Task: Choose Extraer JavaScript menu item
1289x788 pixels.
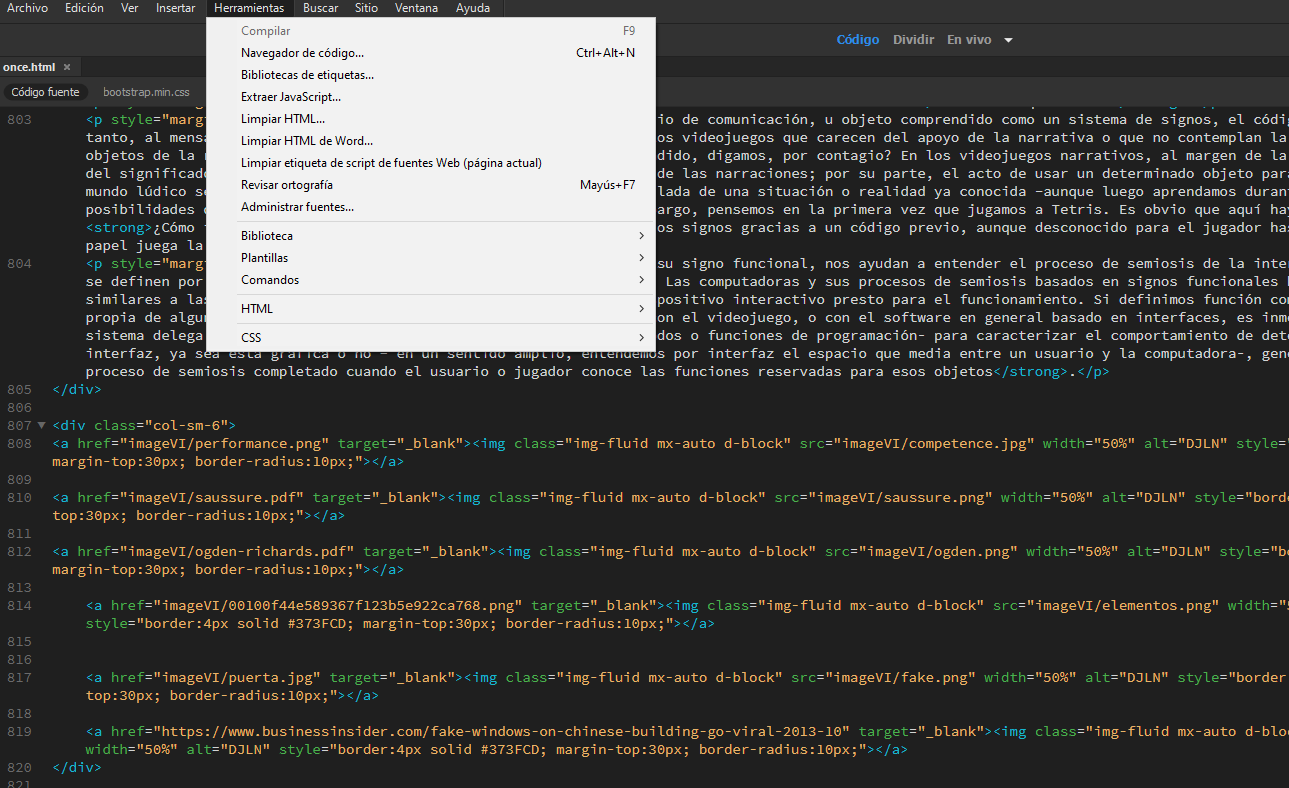Action: click(290, 97)
